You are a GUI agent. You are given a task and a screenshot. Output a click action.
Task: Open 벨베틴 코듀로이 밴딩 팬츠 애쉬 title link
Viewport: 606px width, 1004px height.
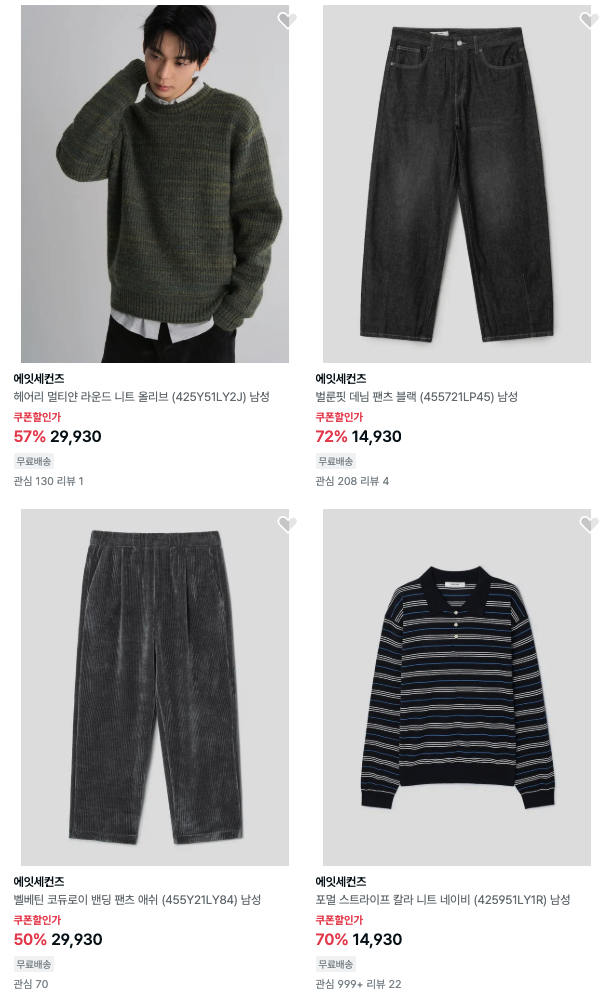click(137, 900)
